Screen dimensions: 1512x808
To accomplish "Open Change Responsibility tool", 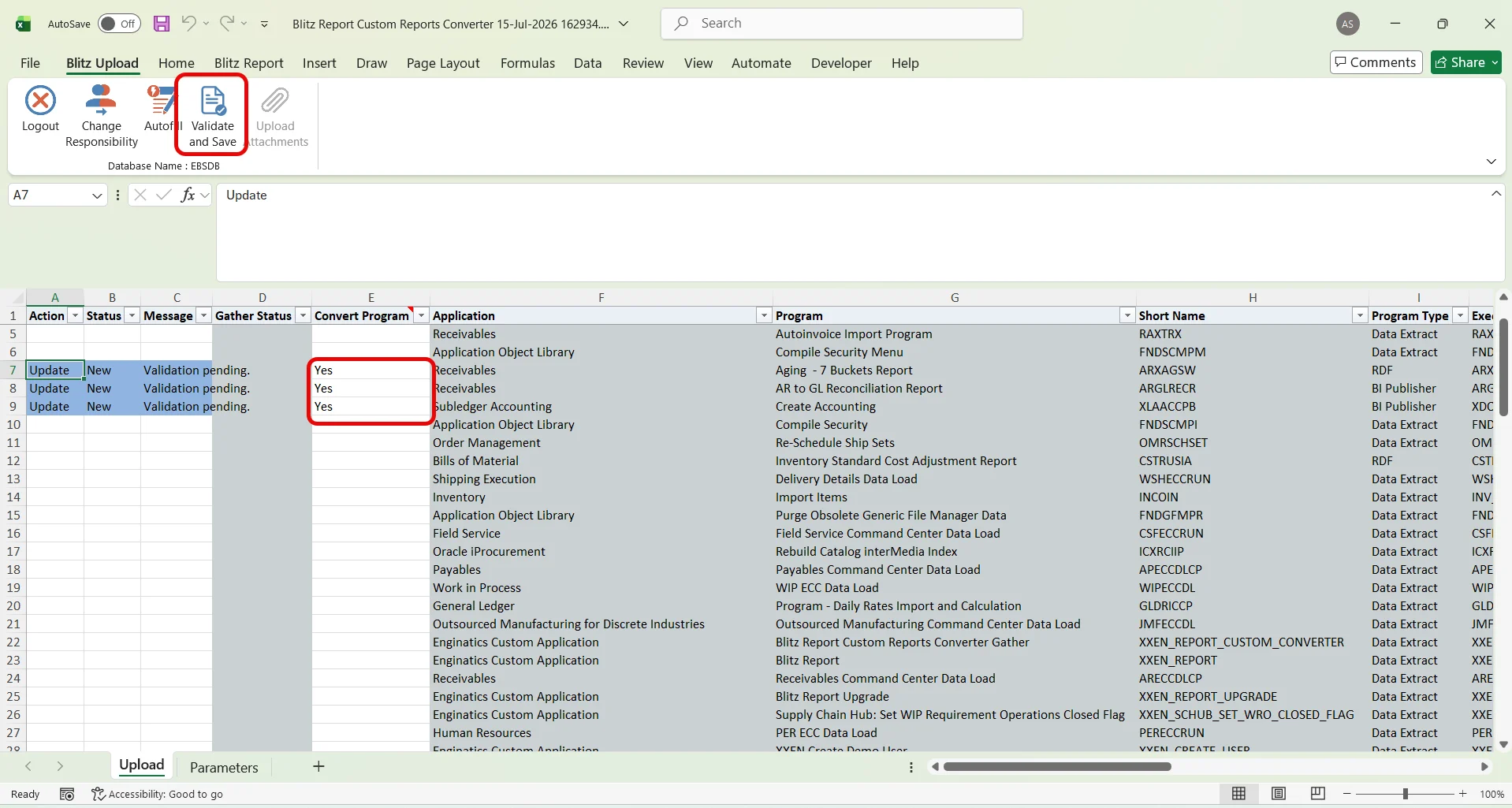I will [102, 116].
